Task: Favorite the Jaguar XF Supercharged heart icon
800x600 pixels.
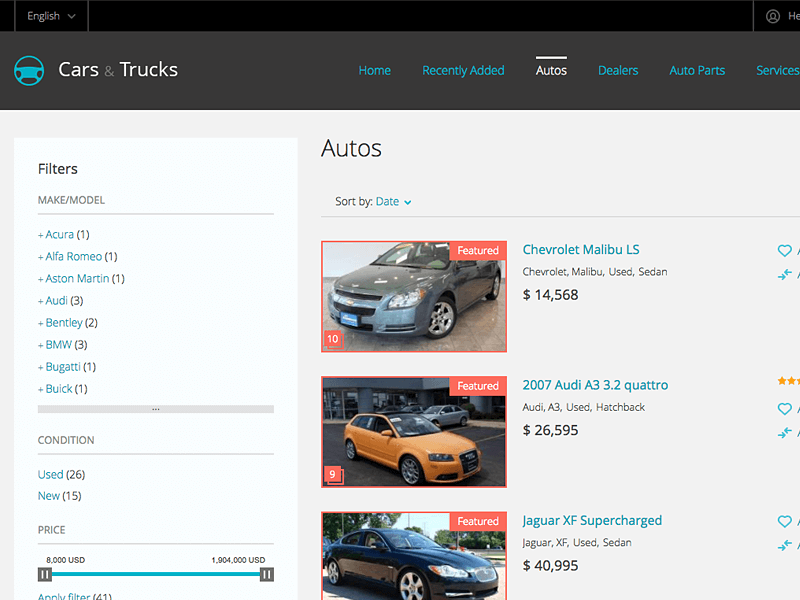Action: (x=784, y=521)
